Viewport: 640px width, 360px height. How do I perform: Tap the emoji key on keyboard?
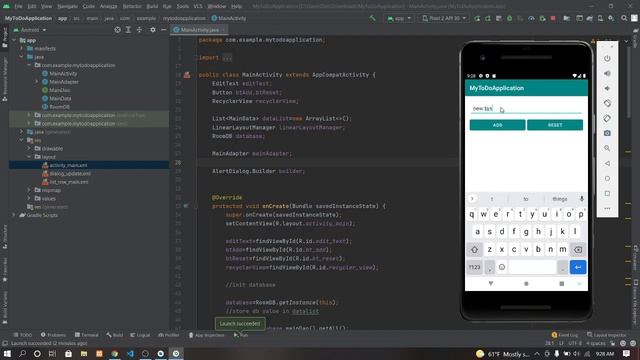502,267
